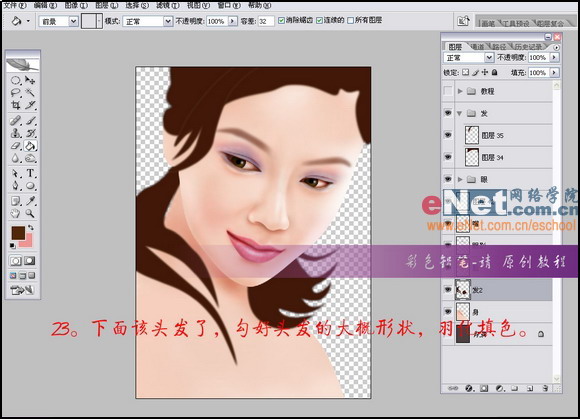Viewport: 580px width, 419px height.
Task: Enable the all layers (所有图层) checkbox
Action: coord(351,20)
